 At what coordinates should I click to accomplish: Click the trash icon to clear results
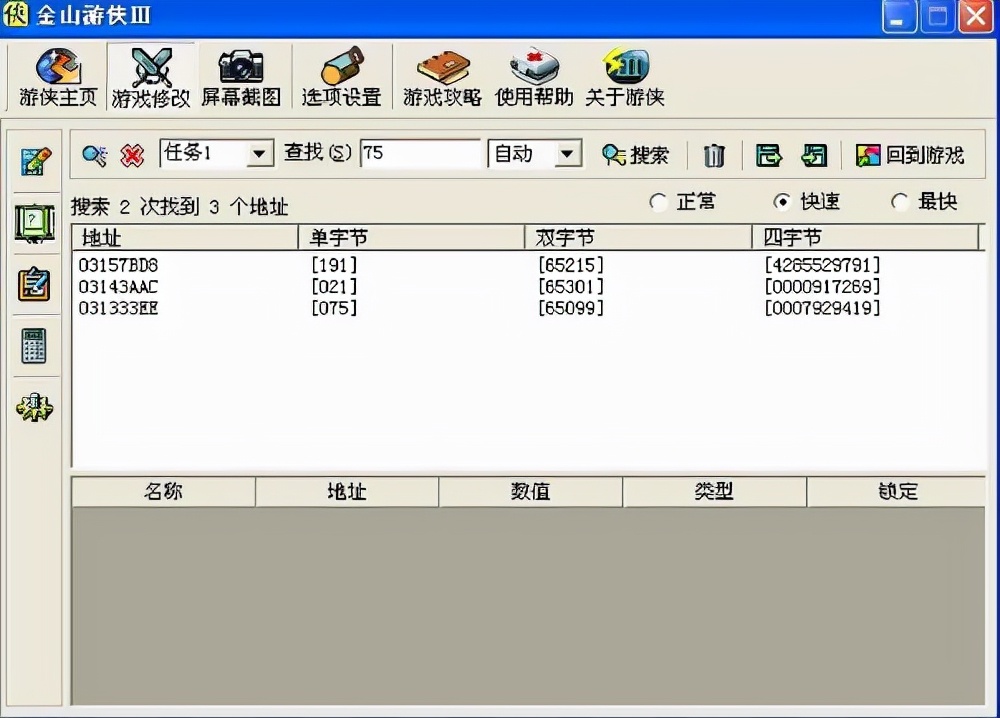715,155
